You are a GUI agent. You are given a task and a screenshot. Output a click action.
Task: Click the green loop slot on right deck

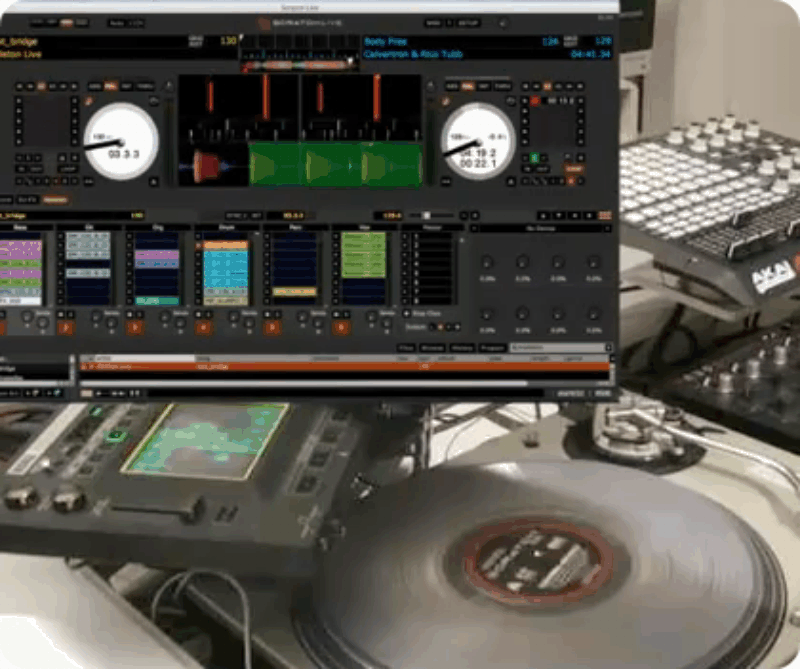tap(535, 158)
